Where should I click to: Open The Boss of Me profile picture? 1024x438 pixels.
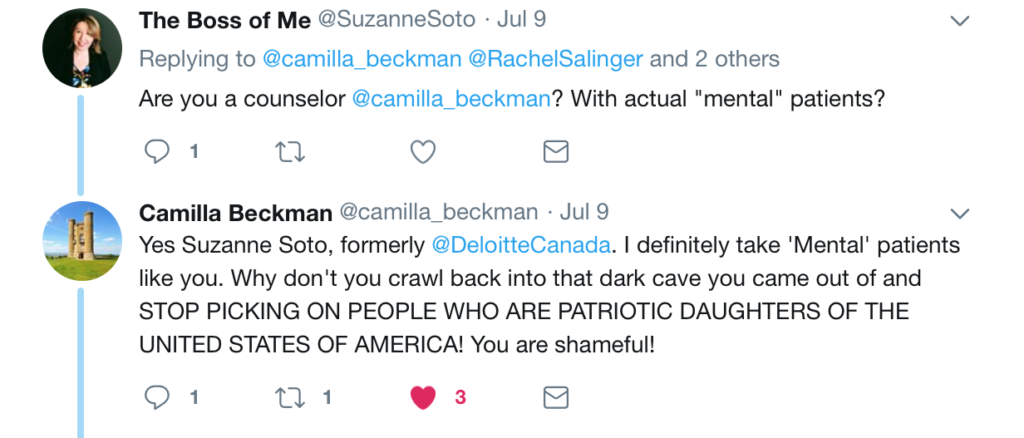[82, 47]
